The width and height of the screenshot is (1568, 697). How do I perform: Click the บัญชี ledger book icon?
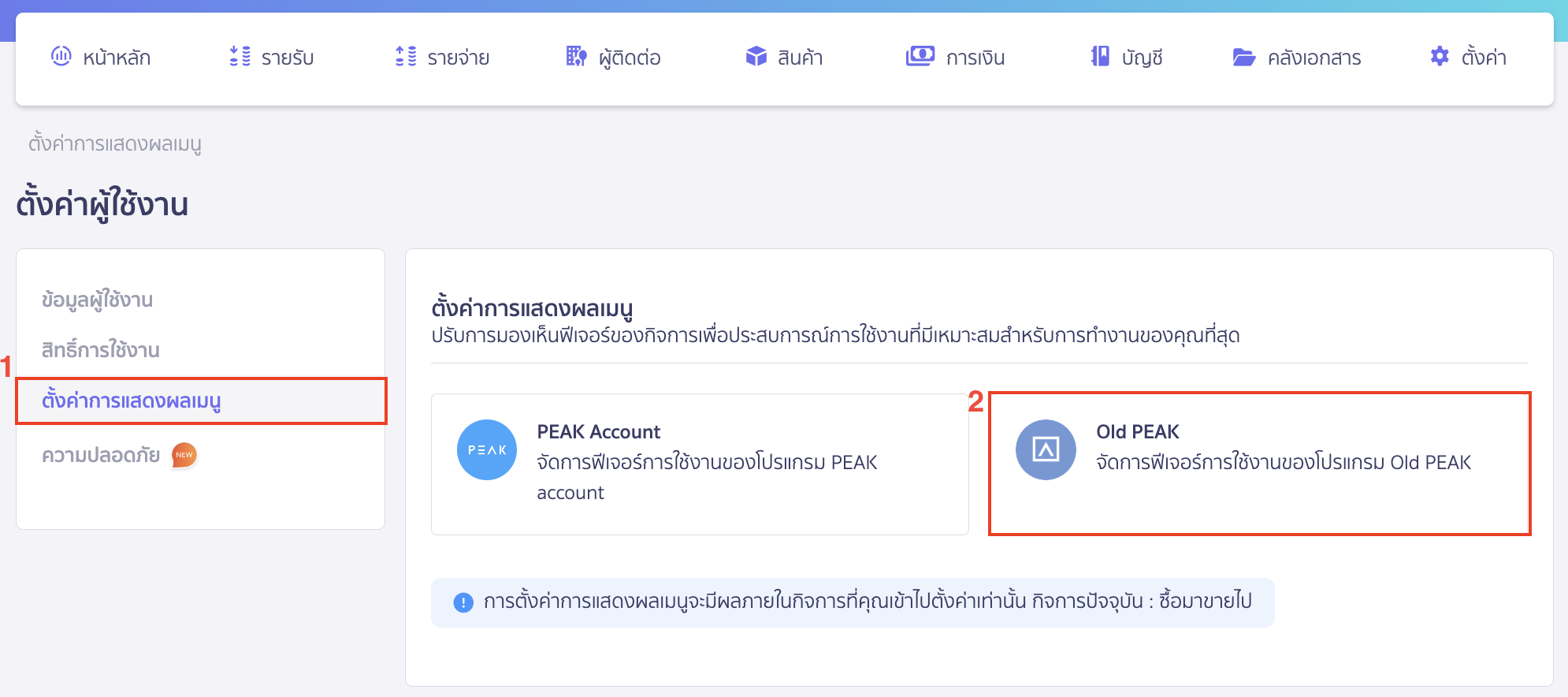point(1100,56)
